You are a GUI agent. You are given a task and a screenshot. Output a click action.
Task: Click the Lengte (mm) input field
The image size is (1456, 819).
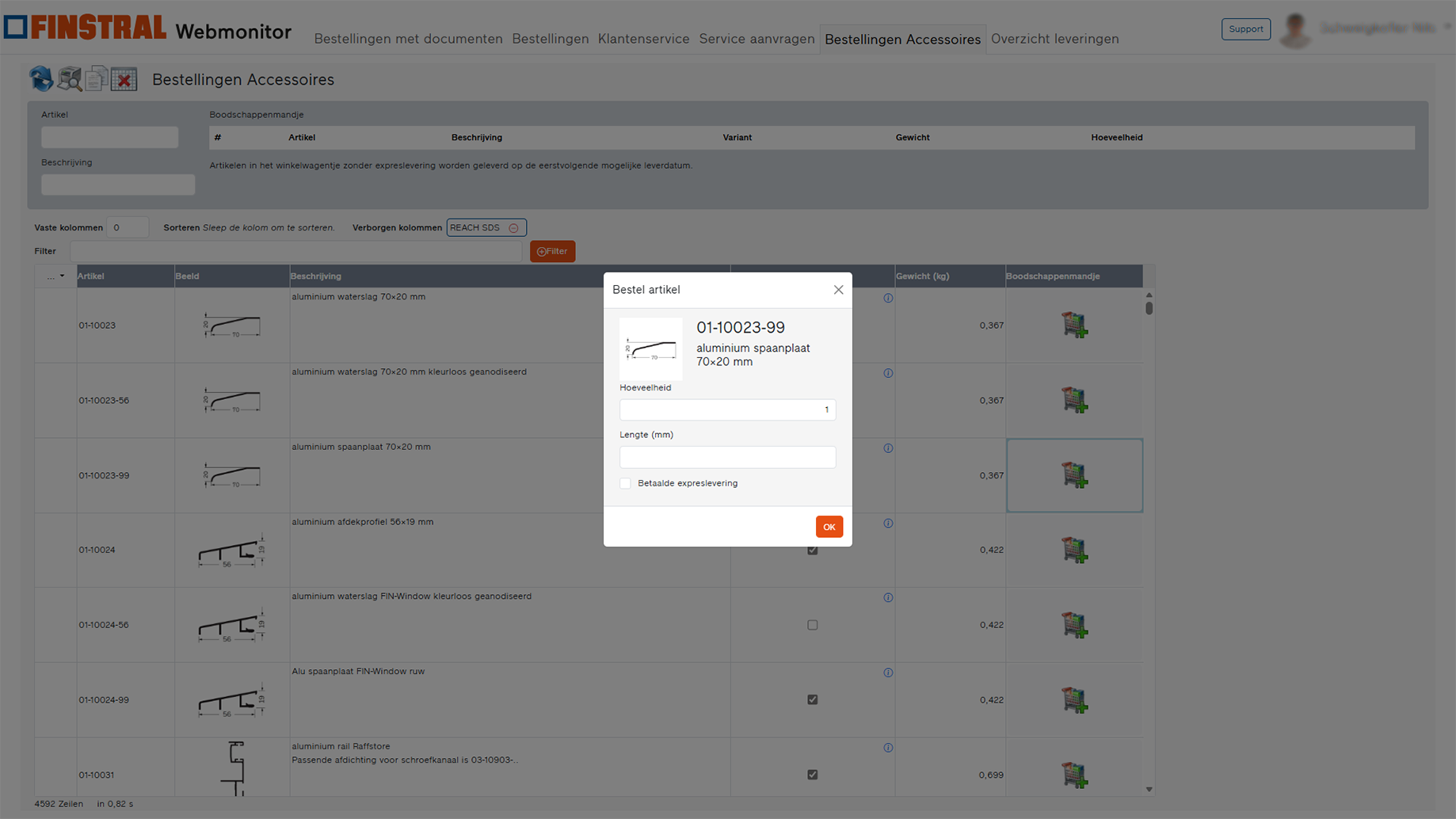(727, 457)
